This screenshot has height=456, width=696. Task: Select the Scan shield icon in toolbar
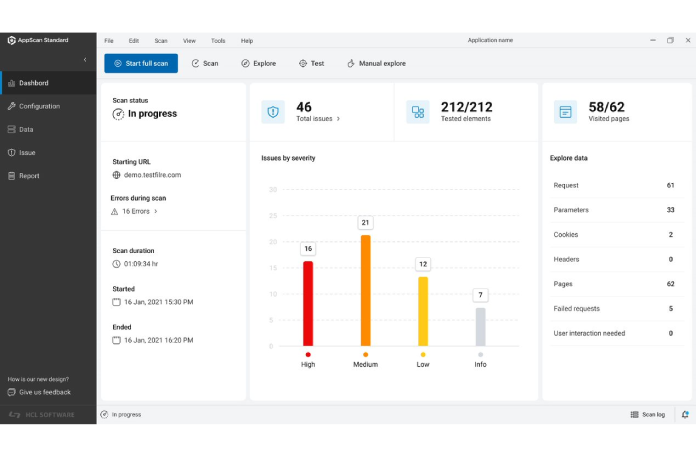point(196,63)
